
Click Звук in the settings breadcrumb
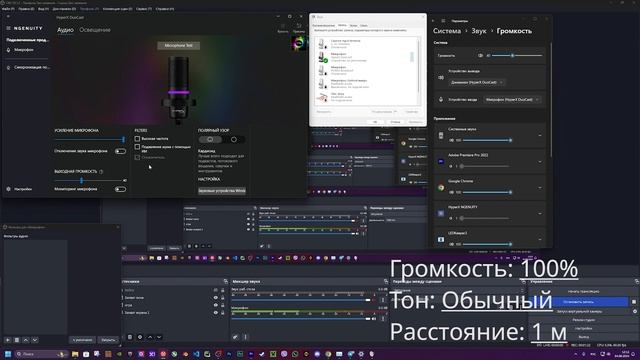pos(479,31)
